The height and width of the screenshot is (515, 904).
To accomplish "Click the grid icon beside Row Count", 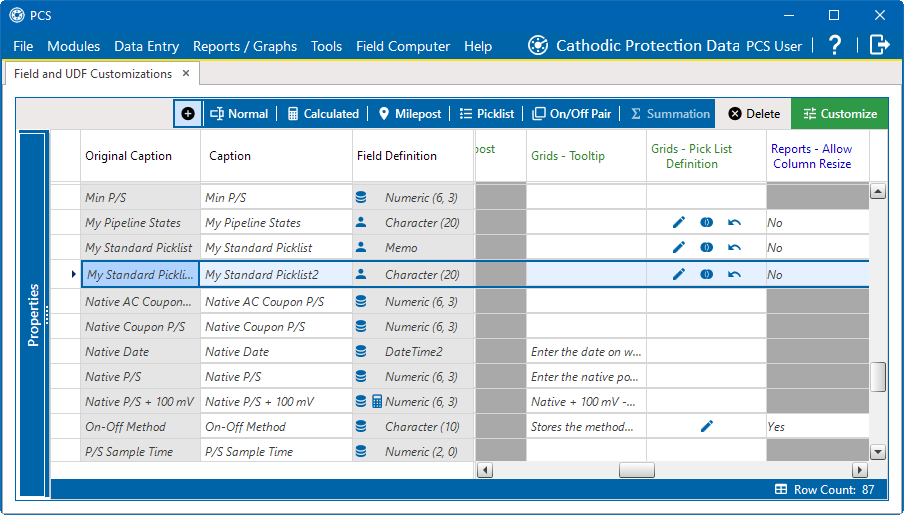I will 781,489.
